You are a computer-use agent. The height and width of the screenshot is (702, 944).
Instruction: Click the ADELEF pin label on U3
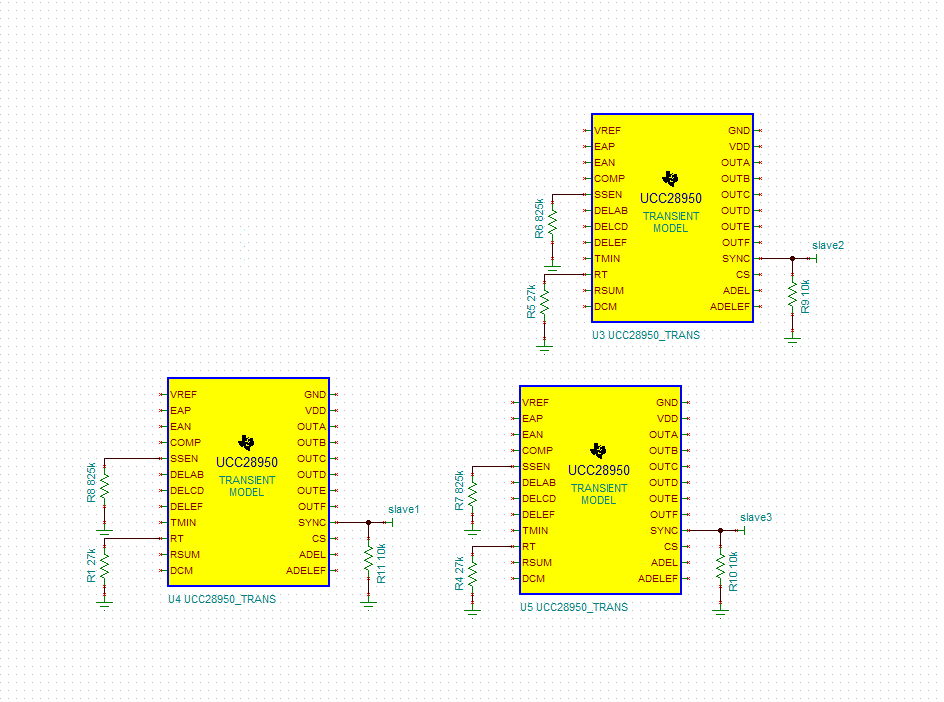(730, 306)
